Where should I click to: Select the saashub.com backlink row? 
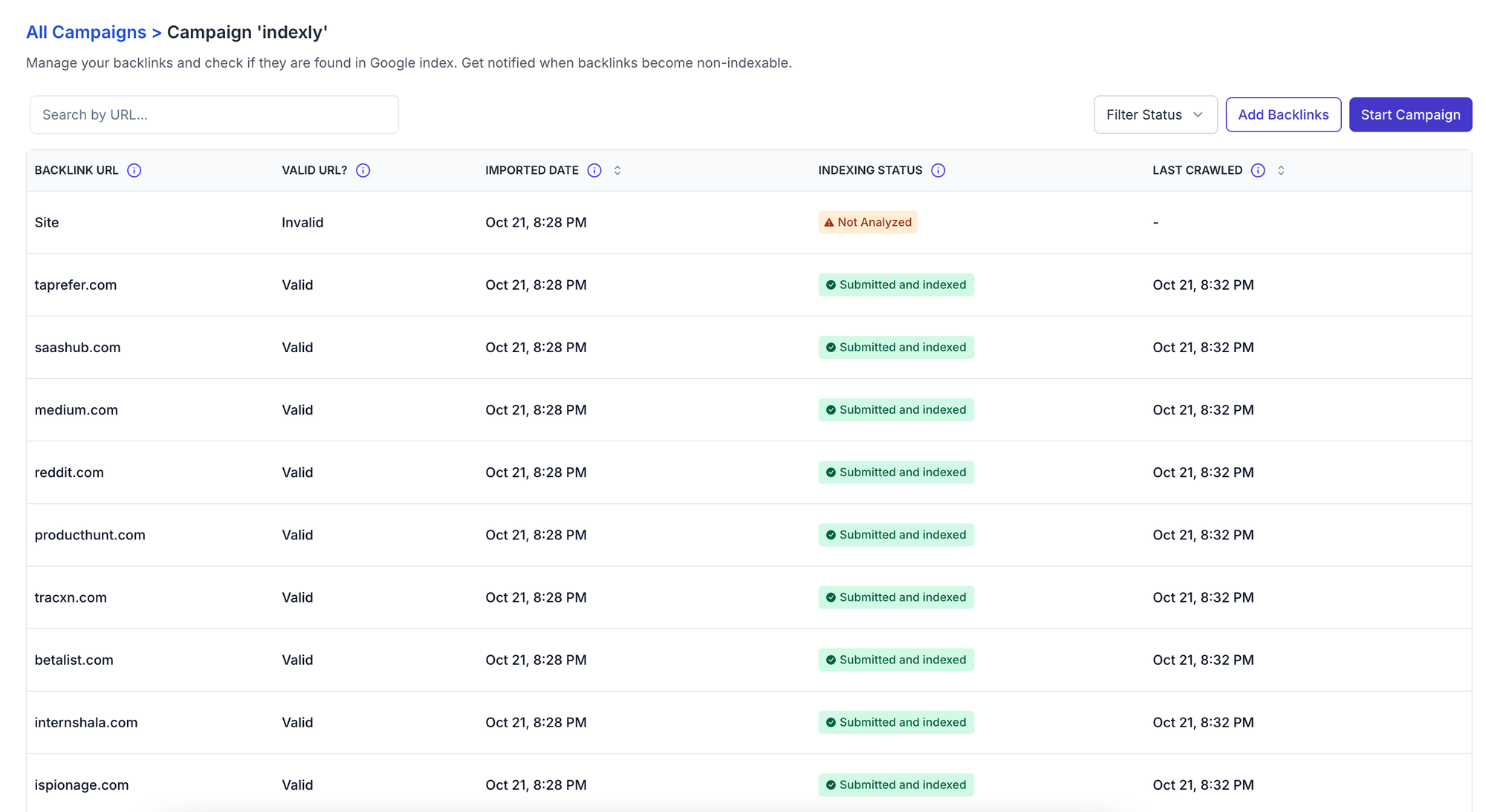click(77, 347)
